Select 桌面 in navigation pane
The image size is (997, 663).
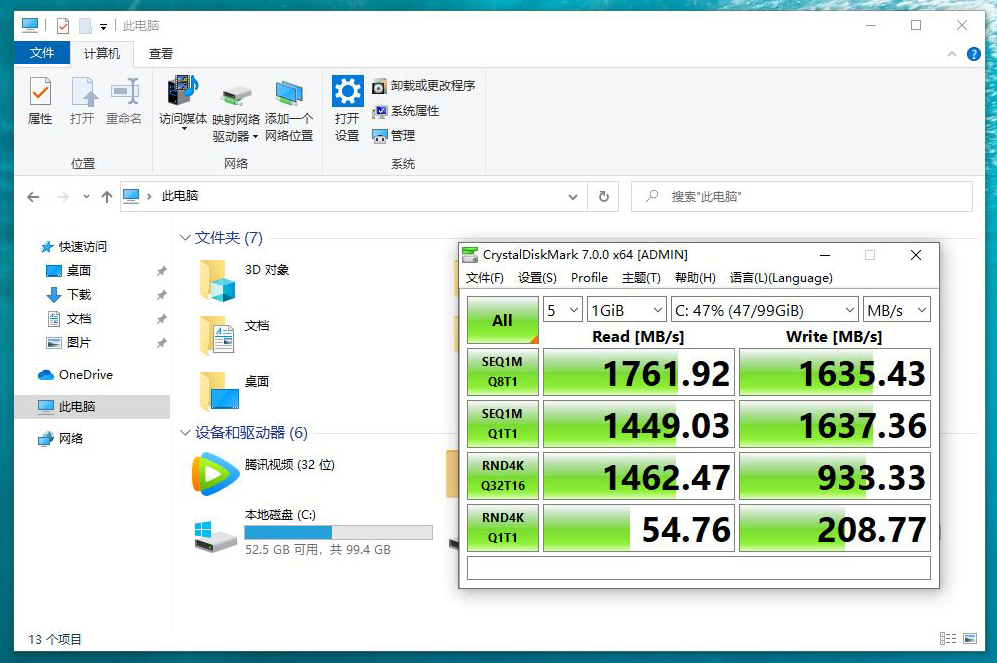tap(79, 271)
